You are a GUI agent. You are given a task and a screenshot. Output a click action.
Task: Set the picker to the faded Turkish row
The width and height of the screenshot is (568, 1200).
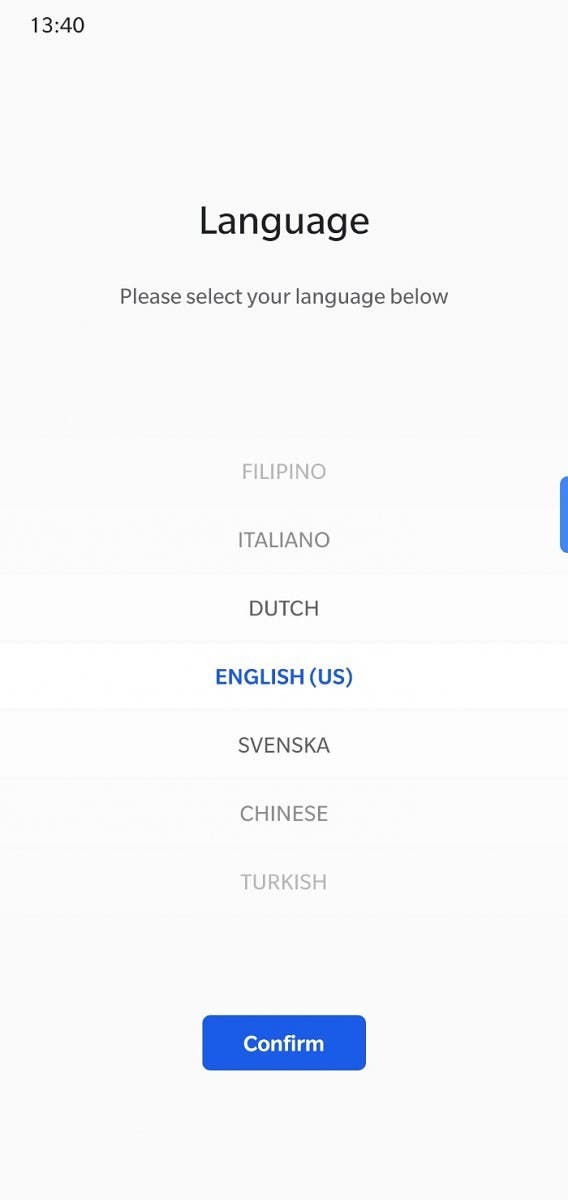tap(284, 882)
